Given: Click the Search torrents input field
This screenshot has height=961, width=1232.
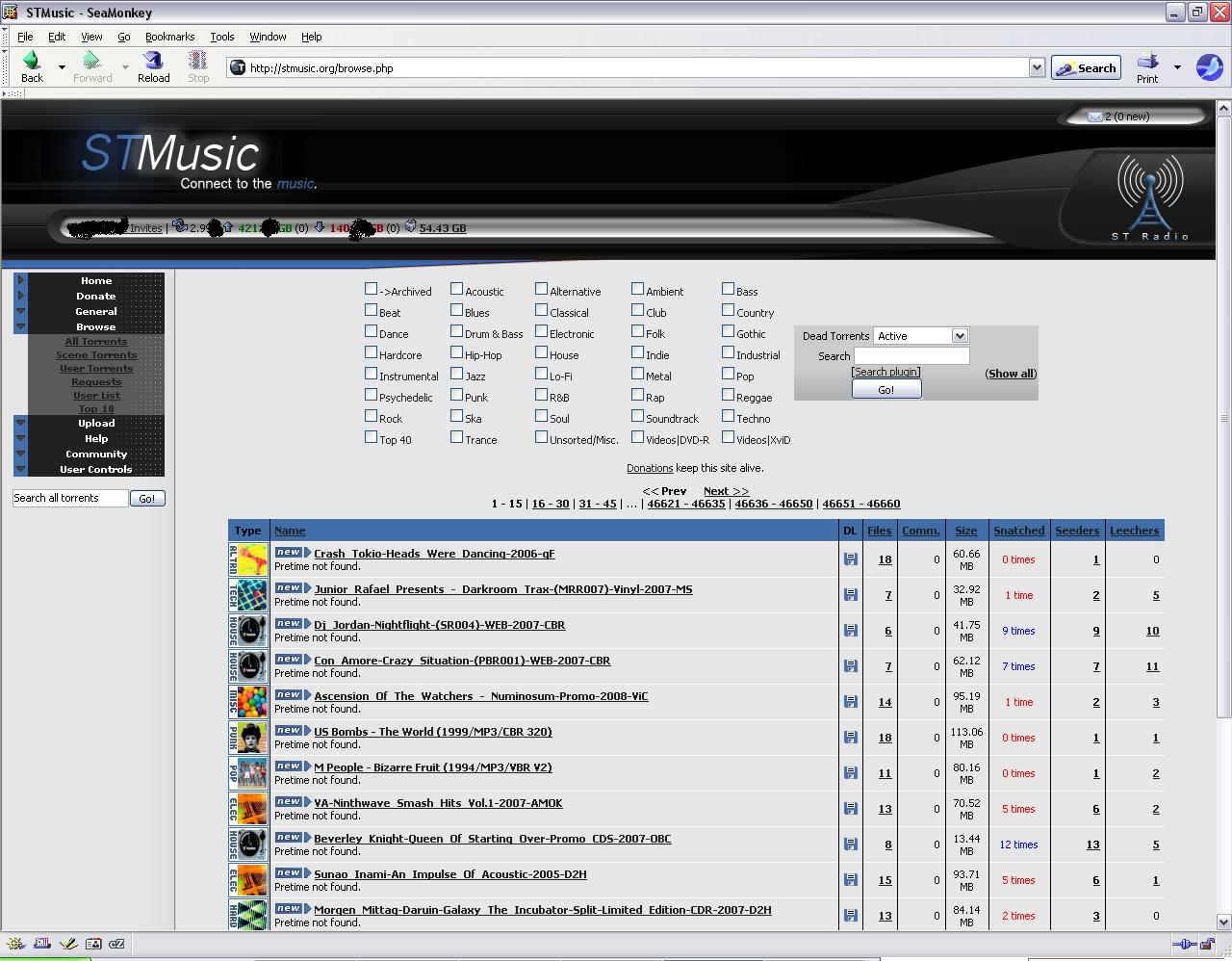Looking at the screenshot, I should pyautogui.click(x=911, y=355).
